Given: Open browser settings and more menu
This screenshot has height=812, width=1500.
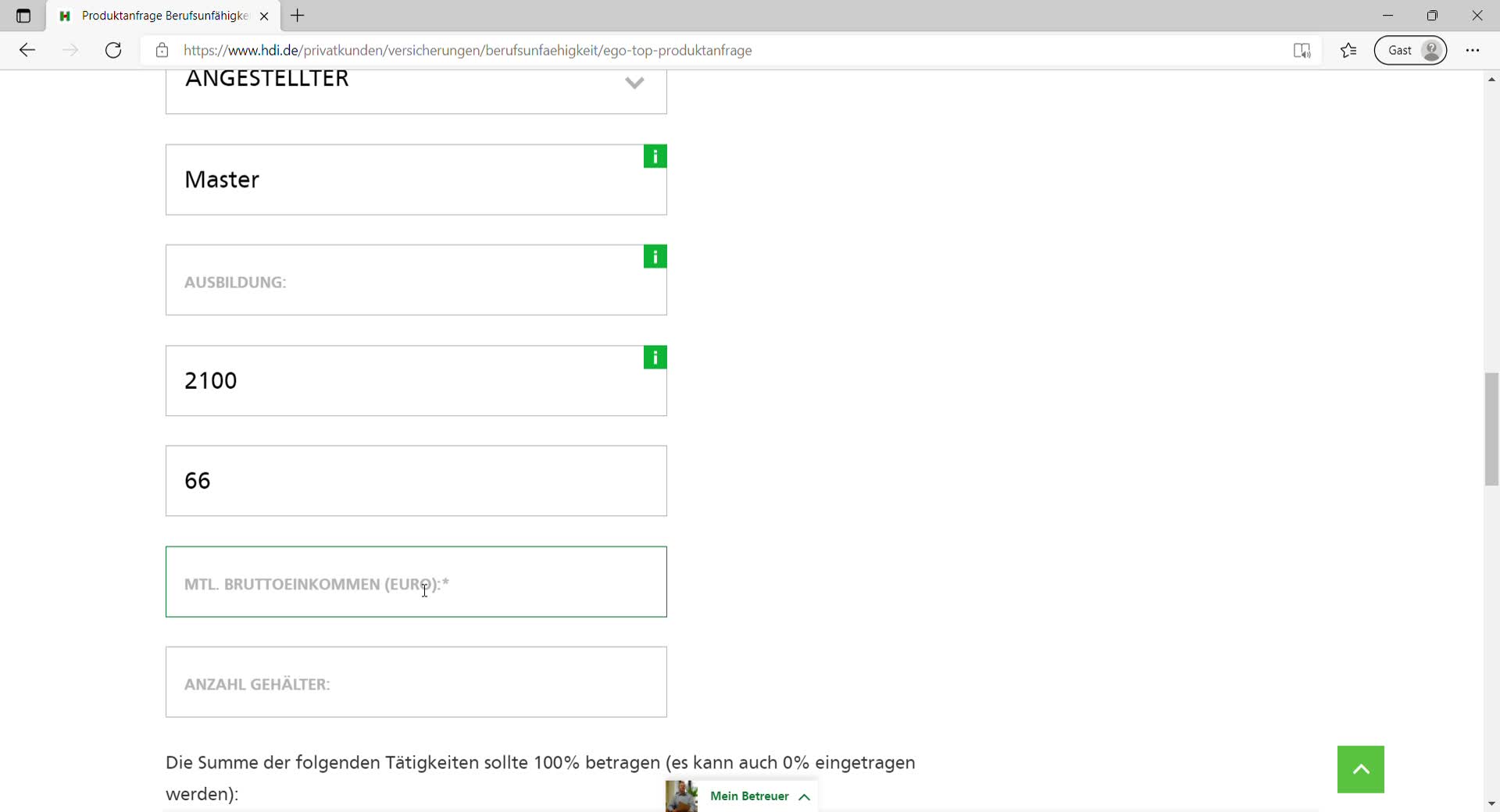Looking at the screenshot, I should tap(1473, 51).
